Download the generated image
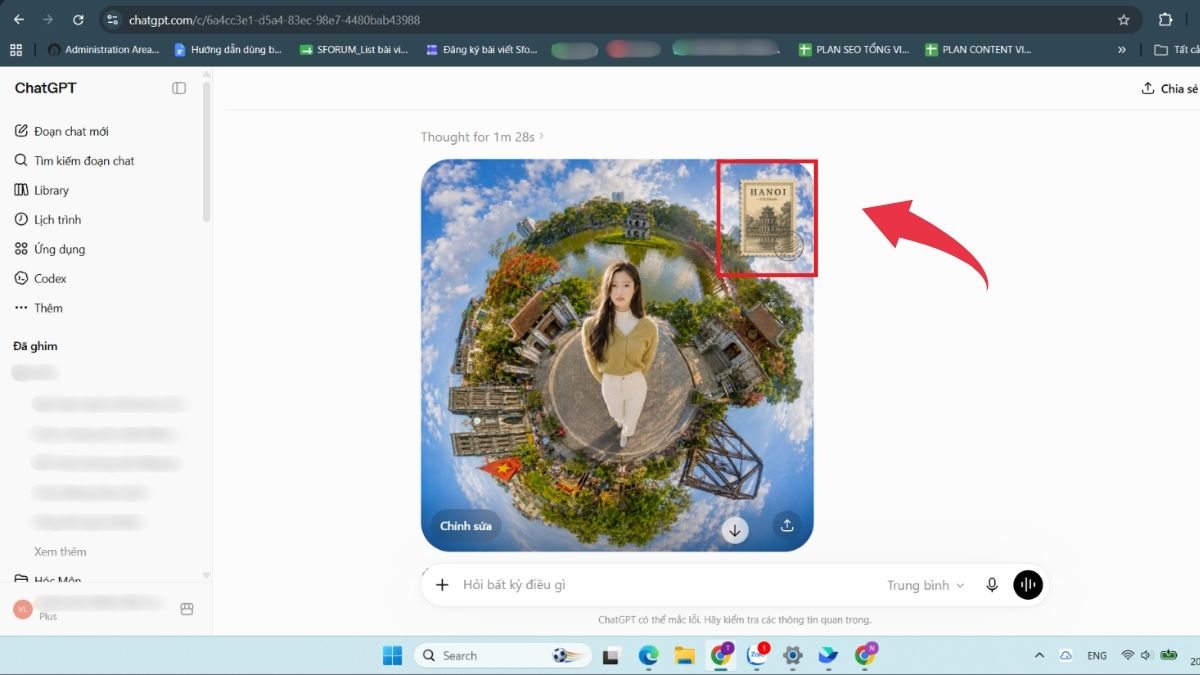Image resolution: width=1200 pixels, height=675 pixels. click(735, 531)
